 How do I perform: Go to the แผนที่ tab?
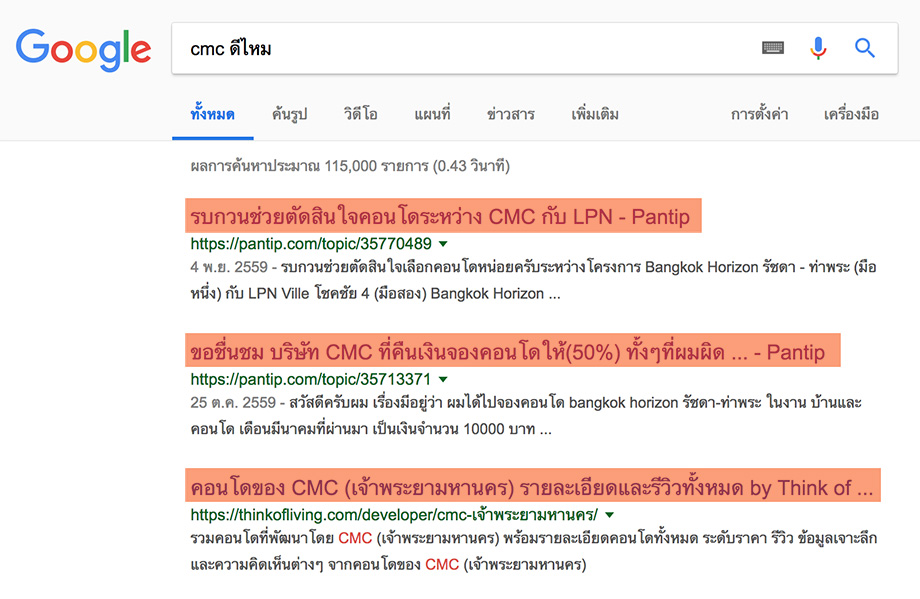[432, 113]
